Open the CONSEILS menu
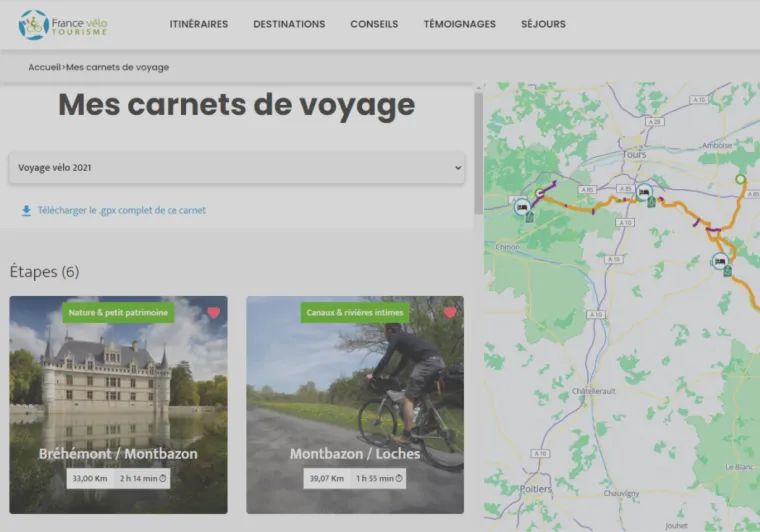 point(374,24)
